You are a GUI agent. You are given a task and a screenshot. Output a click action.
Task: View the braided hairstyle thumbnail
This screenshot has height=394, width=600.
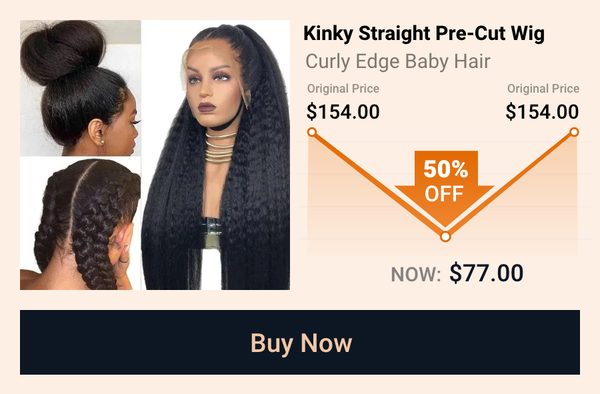point(80,223)
